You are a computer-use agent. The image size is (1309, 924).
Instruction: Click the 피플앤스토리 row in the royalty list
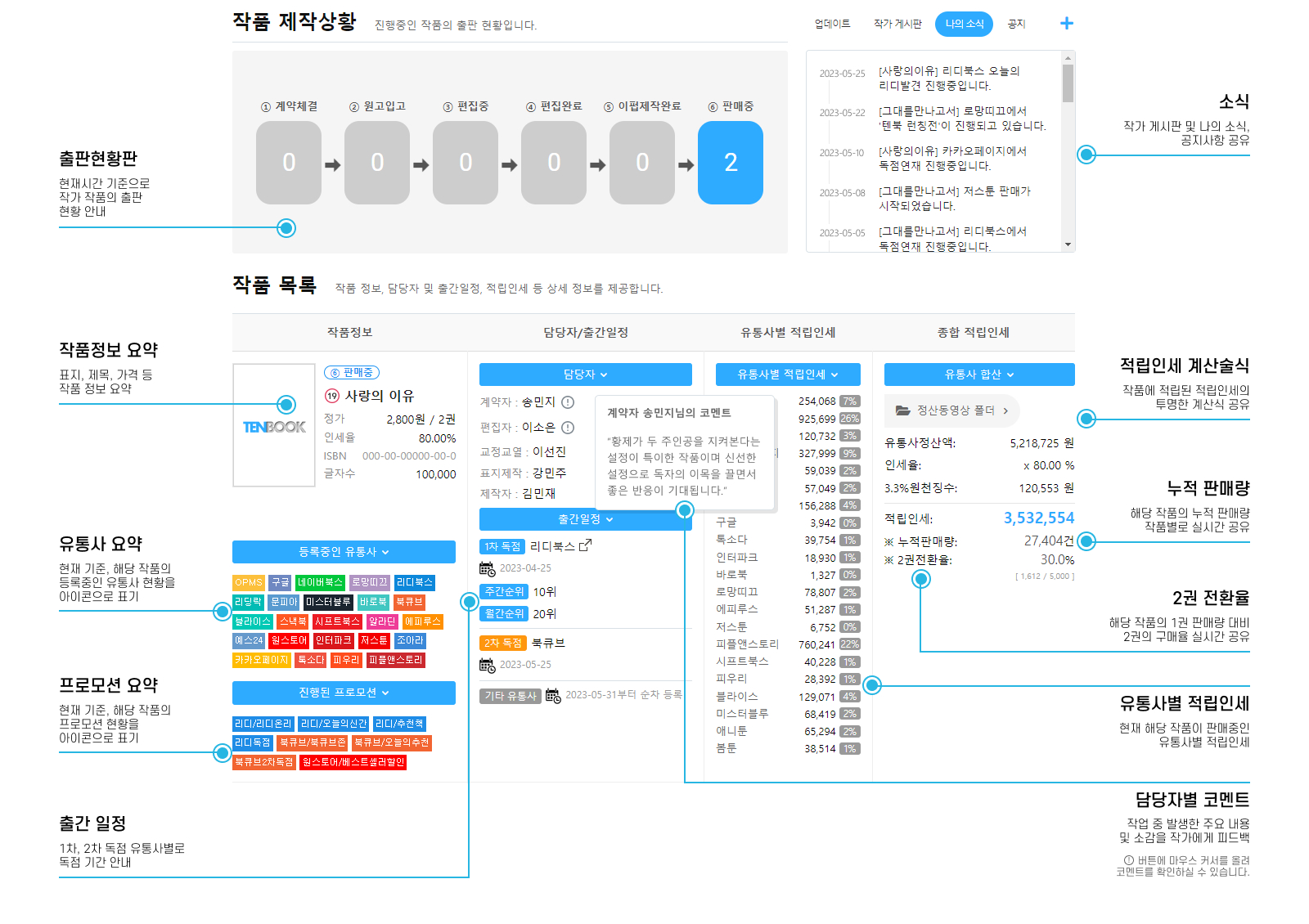(788, 644)
